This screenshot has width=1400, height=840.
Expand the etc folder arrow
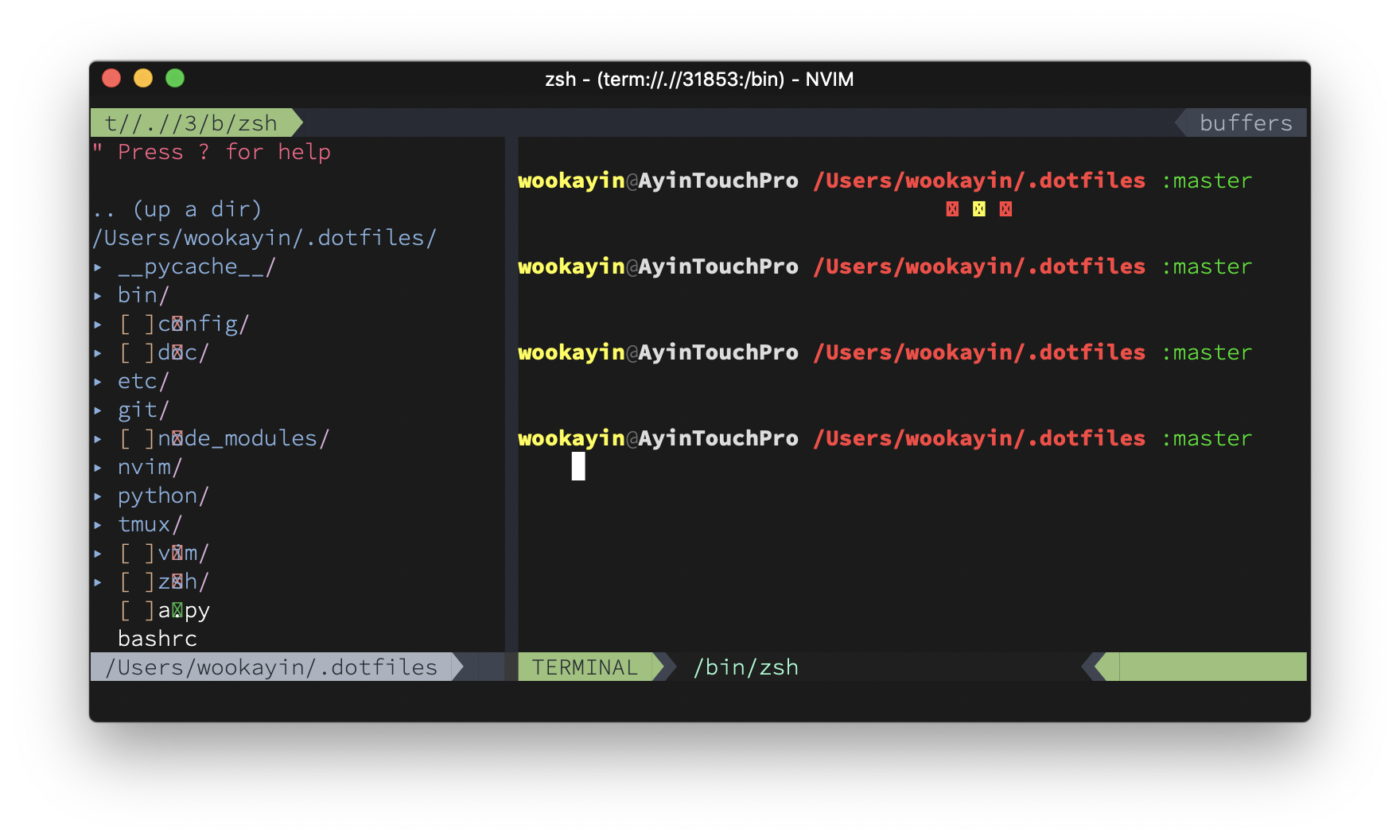(x=98, y=382)
